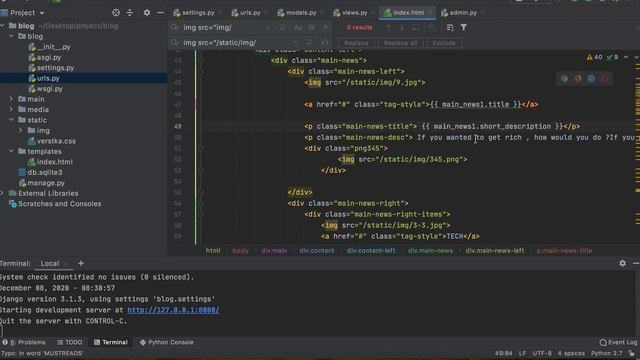Collapse the root blog project folder
Viewport: 640px width, 360px height.
tap(2, 26)
